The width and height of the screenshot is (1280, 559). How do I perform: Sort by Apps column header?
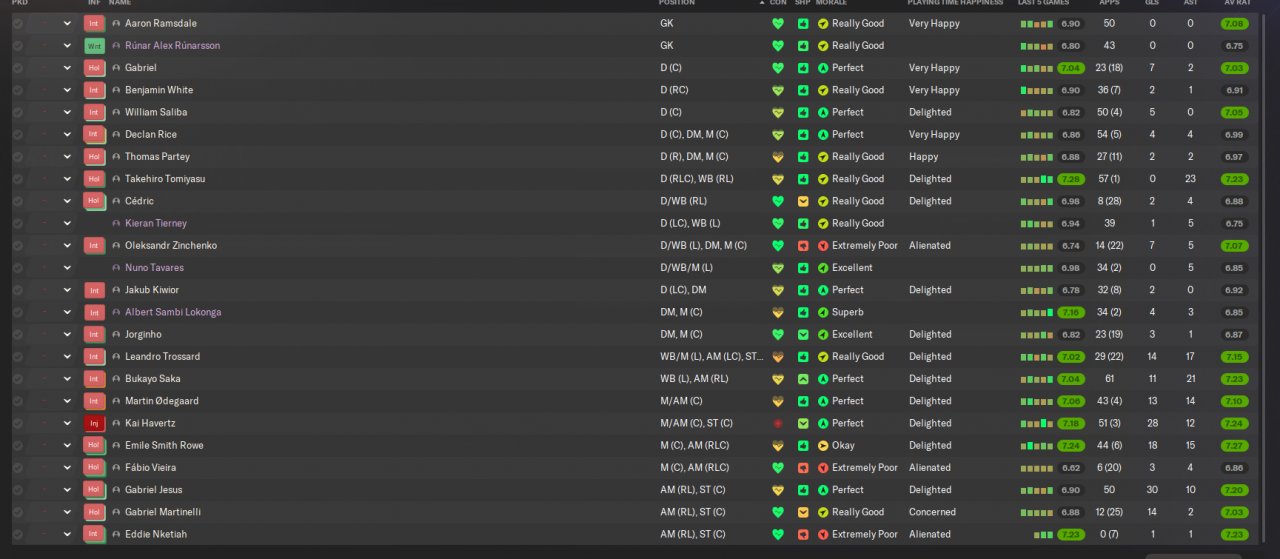[1109, 3]
